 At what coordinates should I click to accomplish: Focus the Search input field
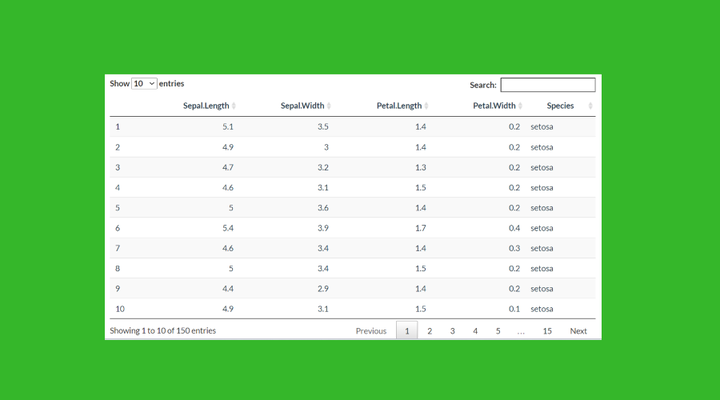coord(548,85)
